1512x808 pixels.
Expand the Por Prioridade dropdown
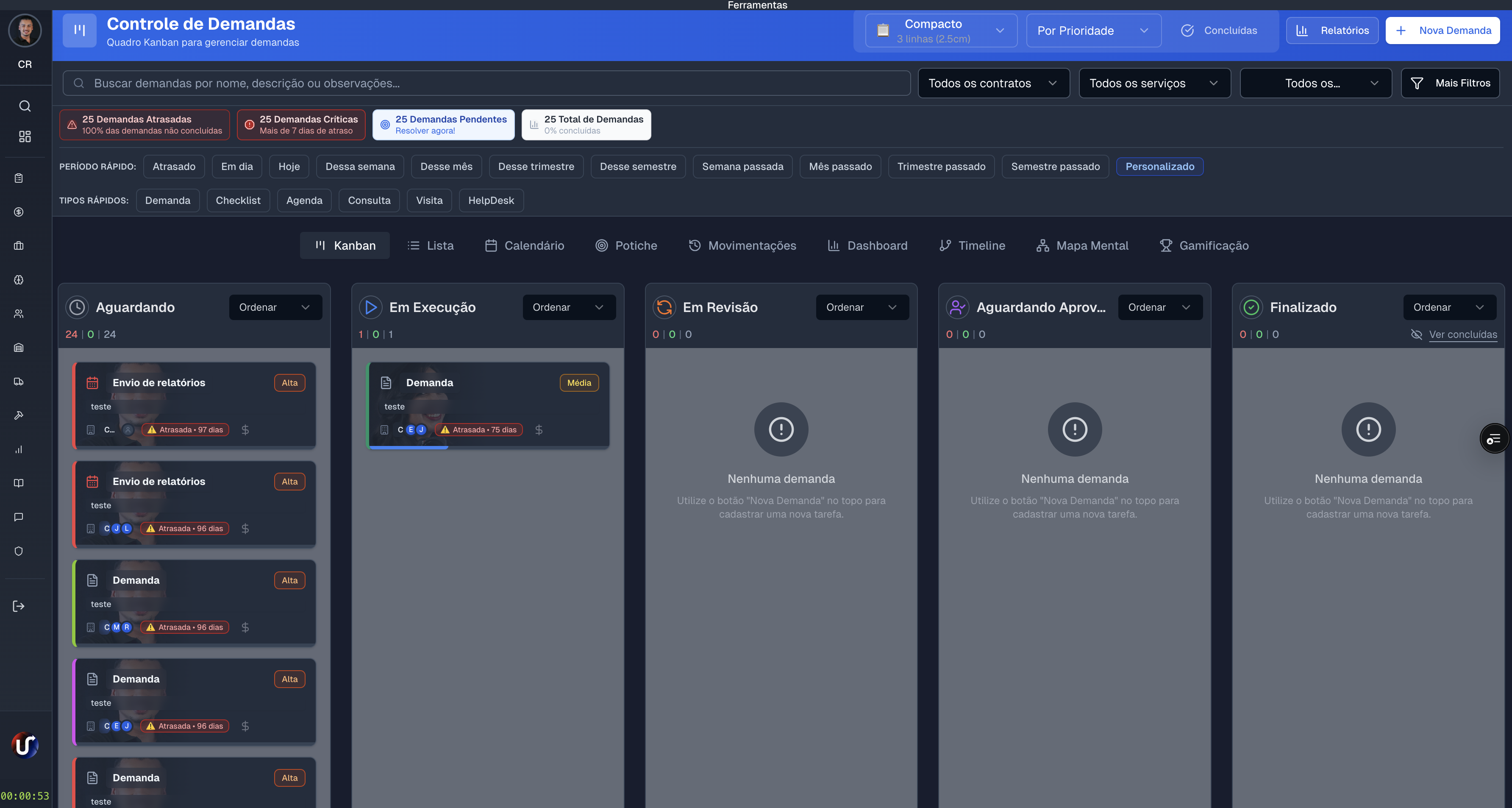tap(1093, 31)
